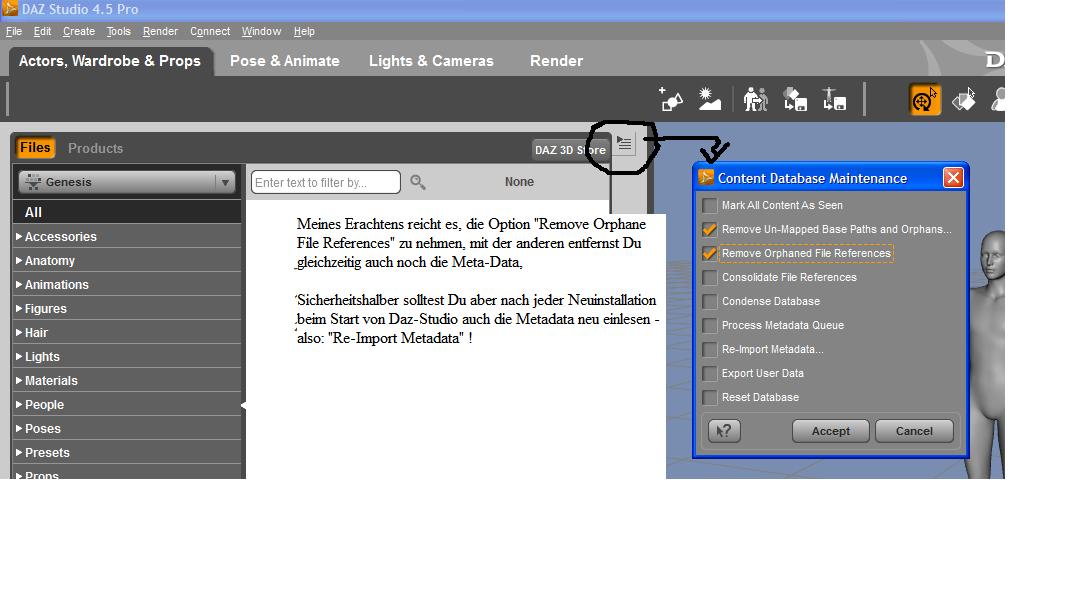Viewport: 1092px width, 589px height.
Task: Select the surface selection tool icon
Action: [x=964, y=100]
